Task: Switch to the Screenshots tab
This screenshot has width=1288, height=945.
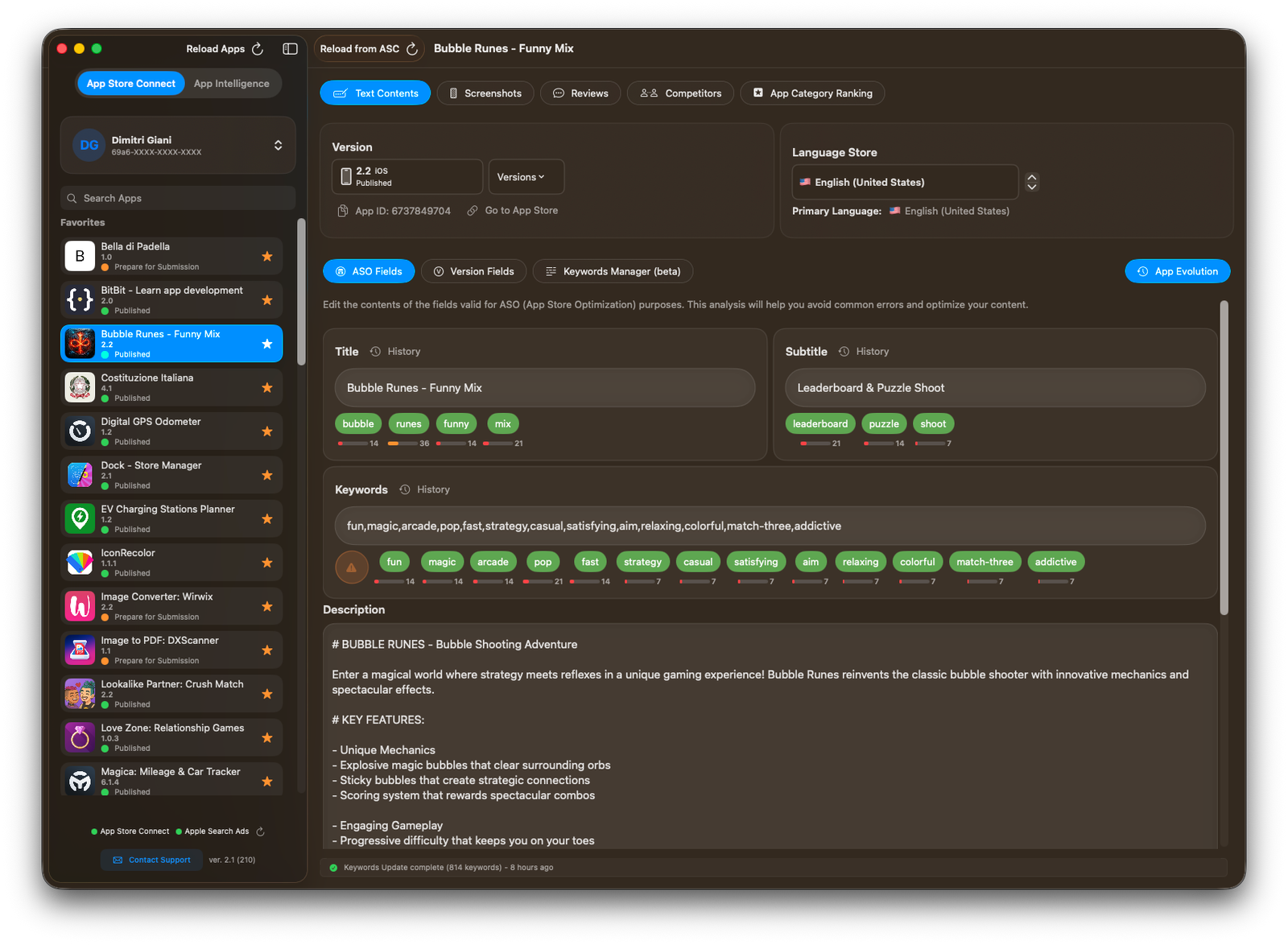Action: point(485,93)
